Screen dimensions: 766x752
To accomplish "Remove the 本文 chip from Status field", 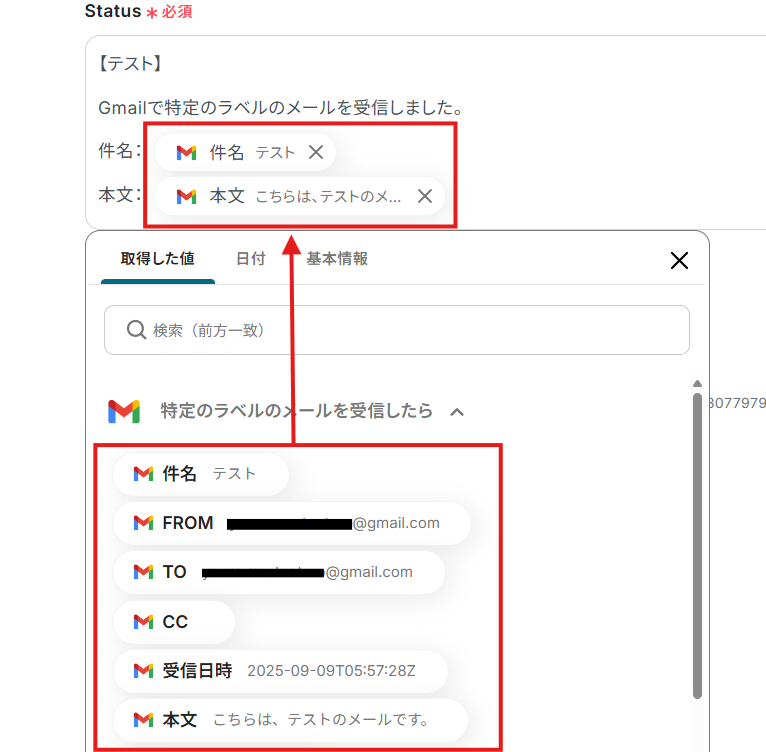I will tap(425, 196).
